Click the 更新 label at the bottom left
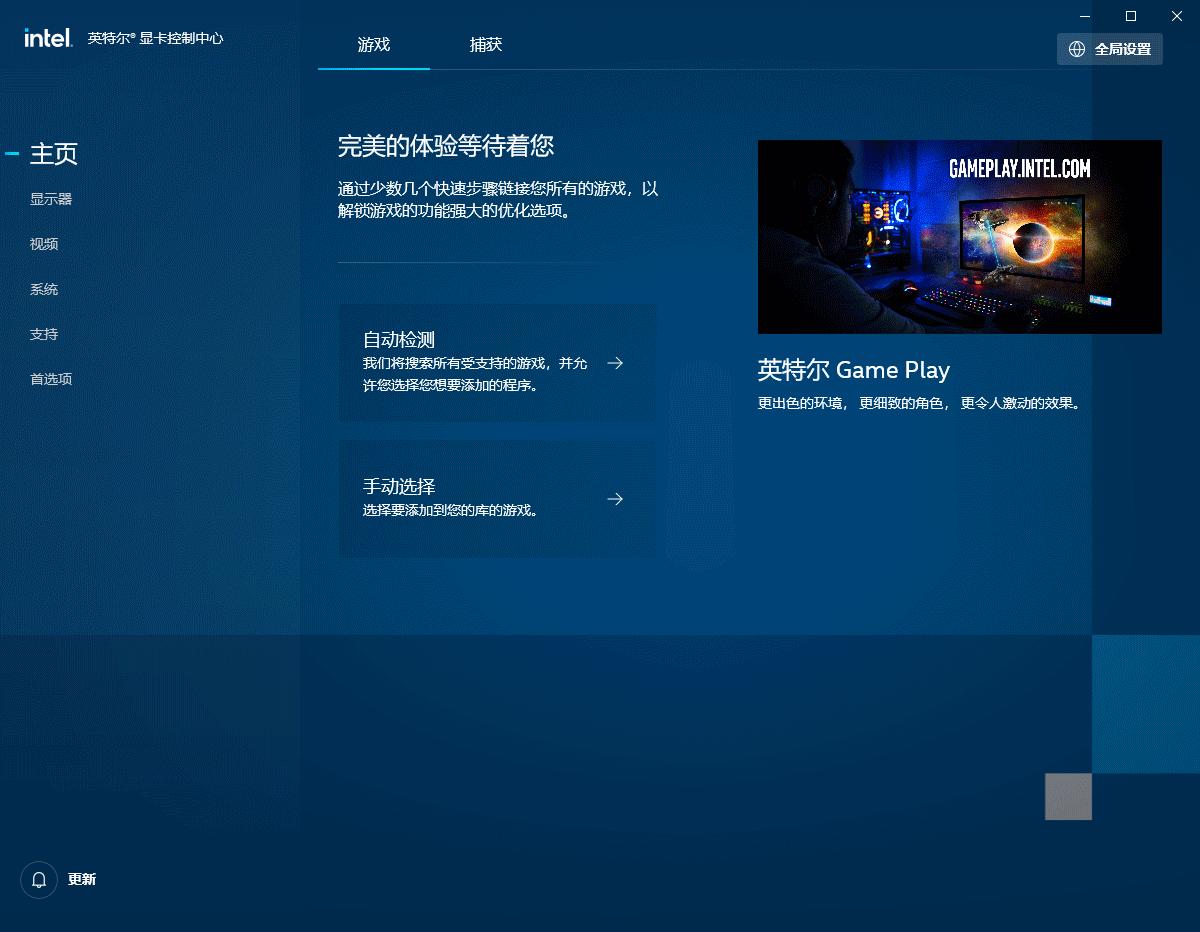Viewport: 1200px width, 932px height. click(x=82, y=880)
